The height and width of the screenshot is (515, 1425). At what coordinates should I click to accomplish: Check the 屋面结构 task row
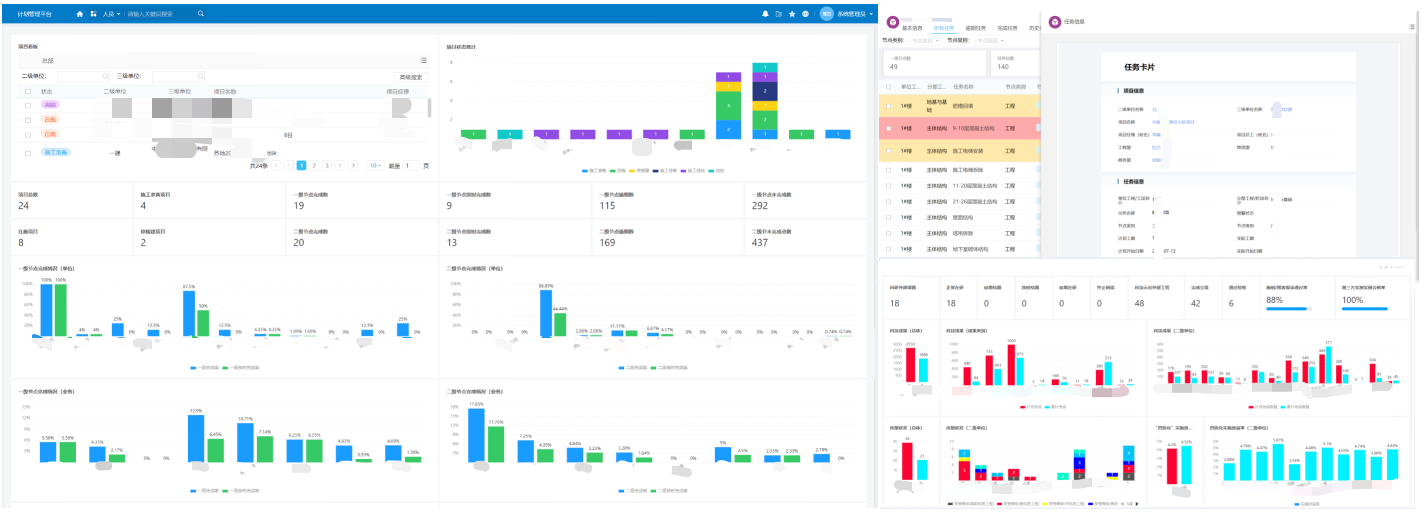tap(888, 217)
